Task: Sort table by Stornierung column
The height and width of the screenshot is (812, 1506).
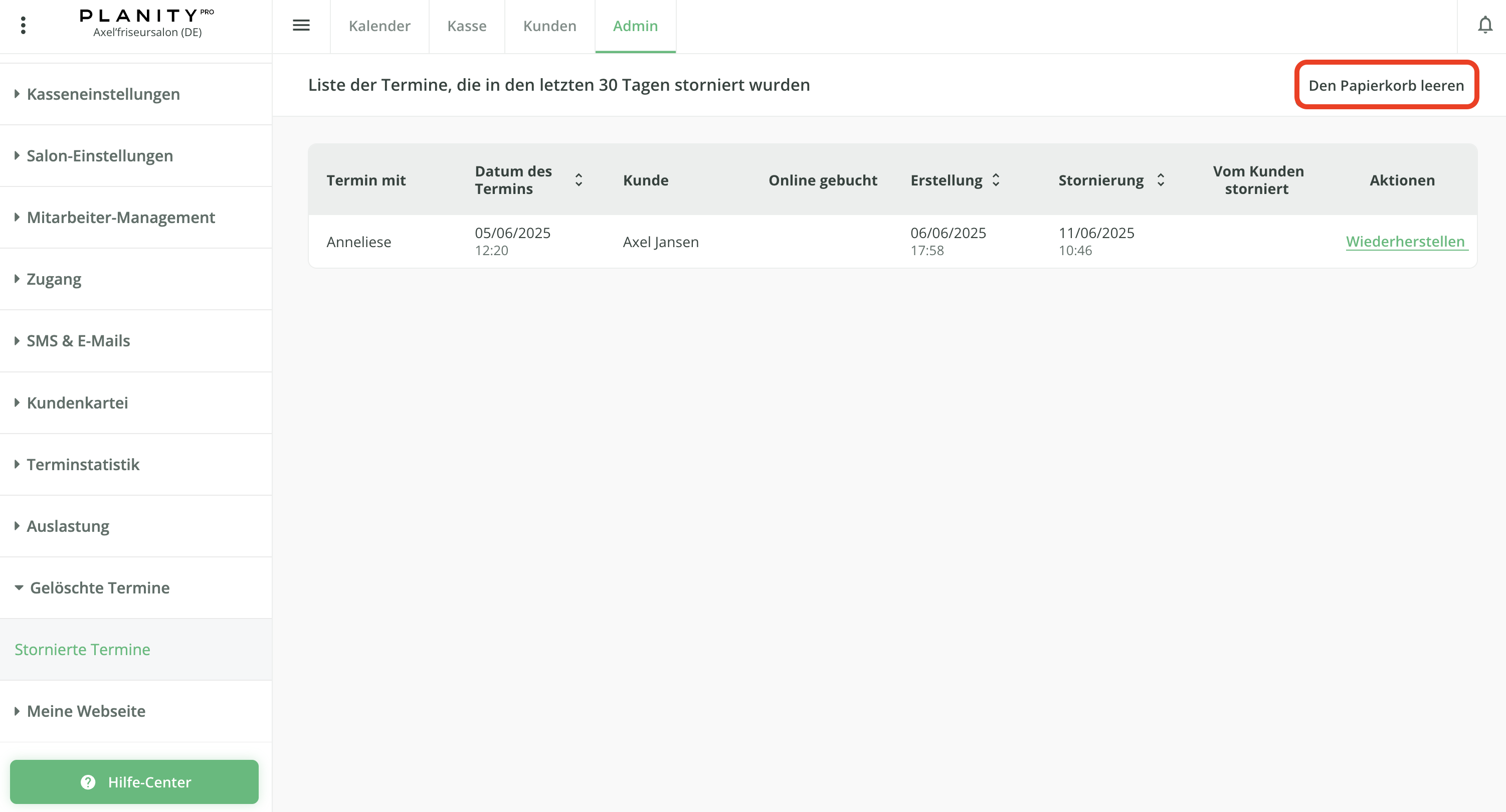Action: point(1161,180)
